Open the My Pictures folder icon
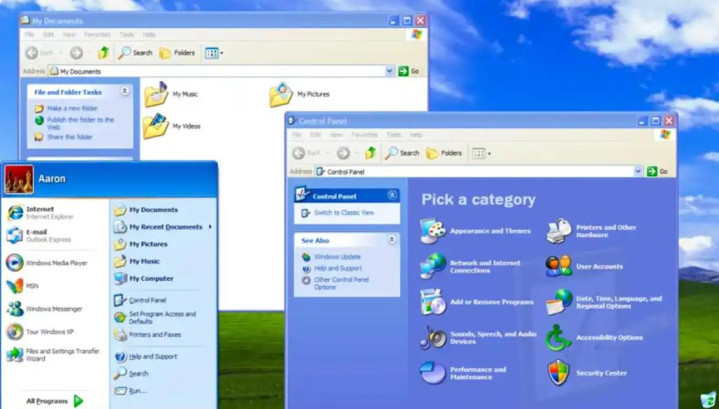The width and height of the screenshot is (719, 409). tap(281, 94)
